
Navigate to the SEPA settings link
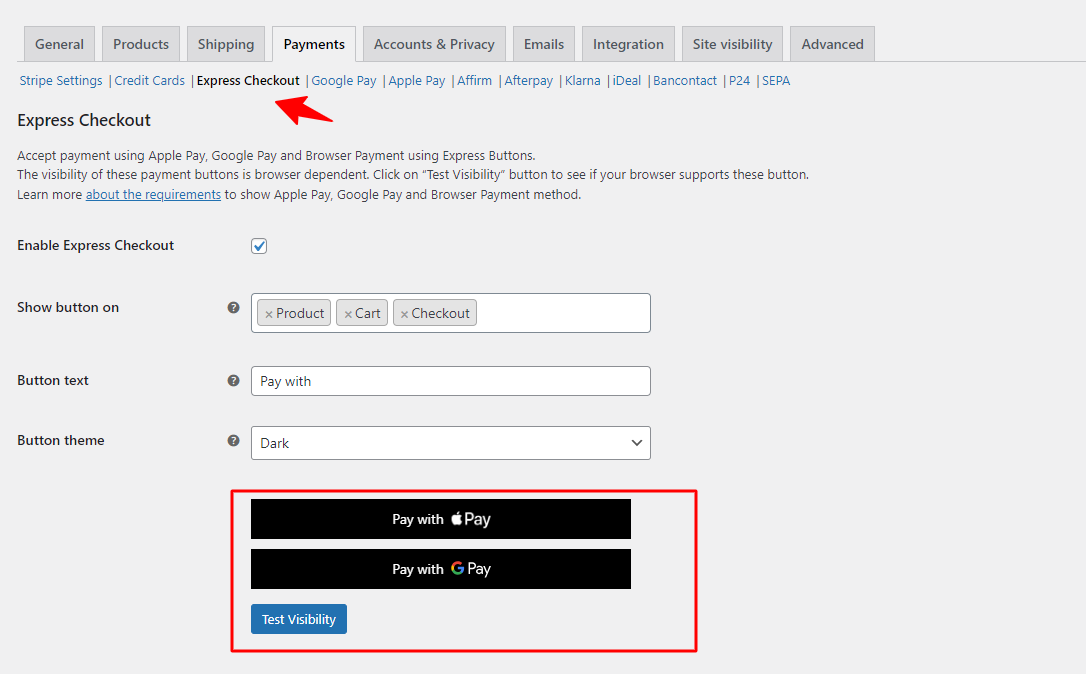pyautogui.click(x=776, y=80)
